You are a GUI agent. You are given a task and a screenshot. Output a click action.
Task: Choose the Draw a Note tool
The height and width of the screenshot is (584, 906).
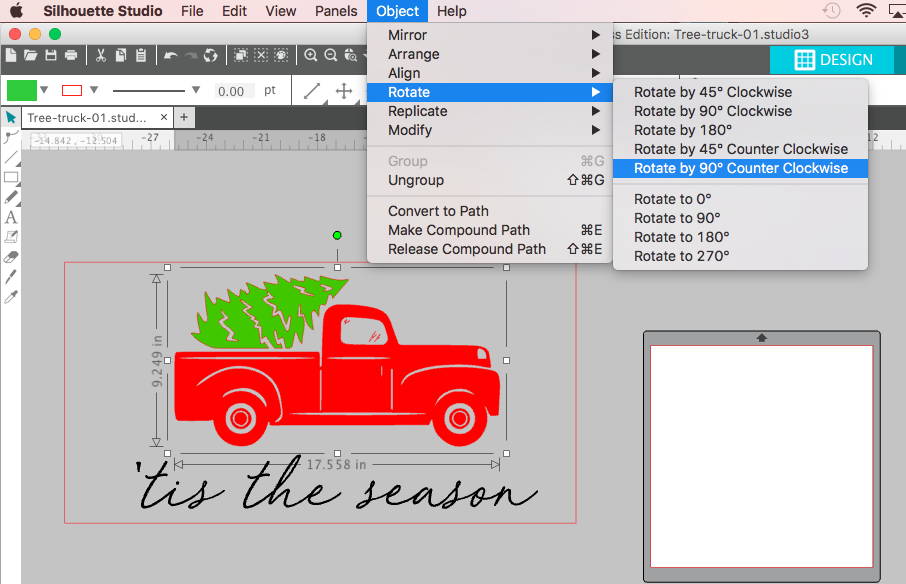(x=11, y=237)
